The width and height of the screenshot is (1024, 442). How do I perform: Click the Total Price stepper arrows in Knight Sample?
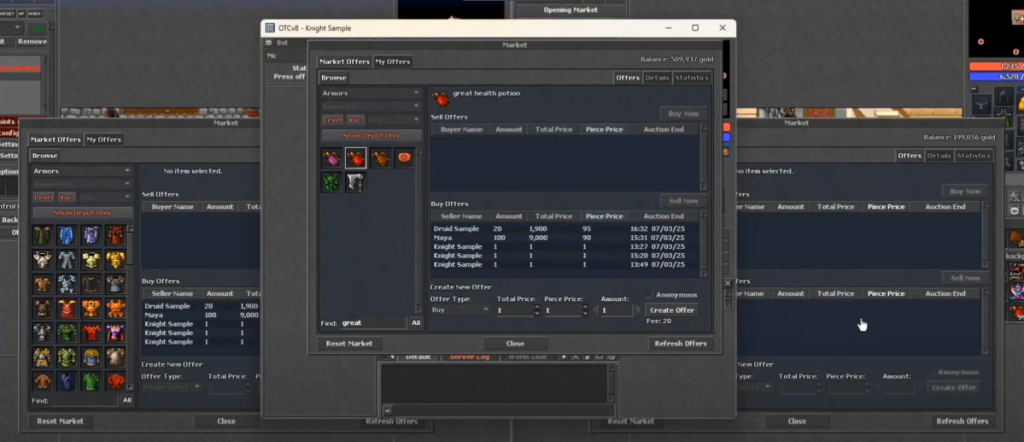(537, 310)
